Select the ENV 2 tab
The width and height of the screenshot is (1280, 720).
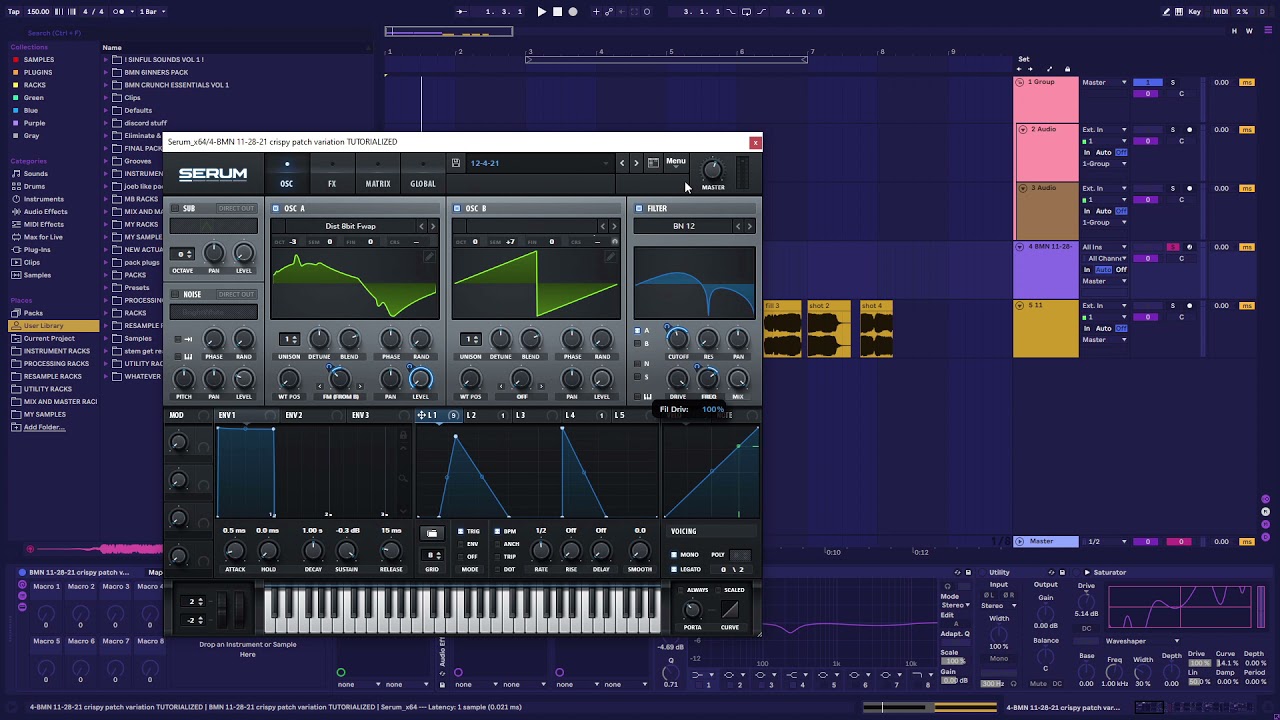pos(294,415)
